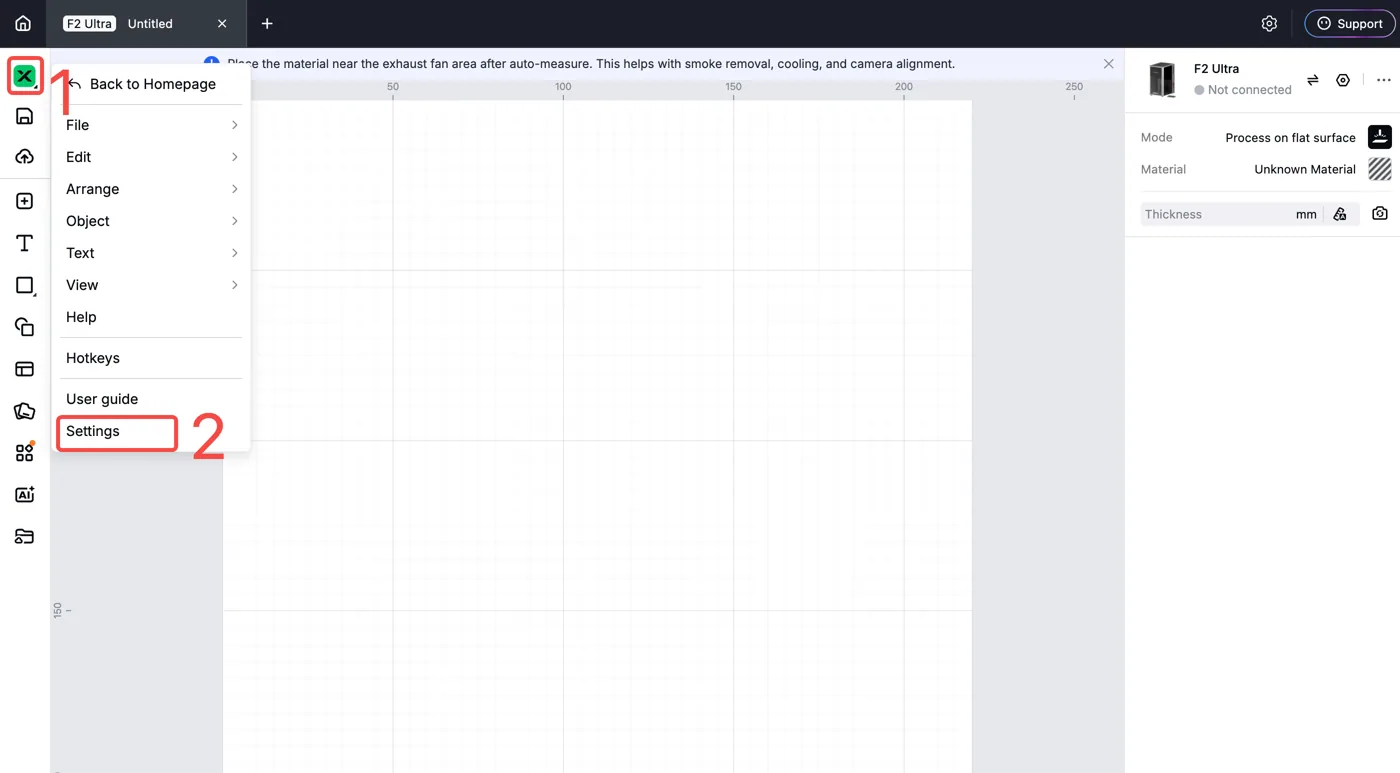Dismiss the exhaust fan info banner

[x=1108, y=64]
